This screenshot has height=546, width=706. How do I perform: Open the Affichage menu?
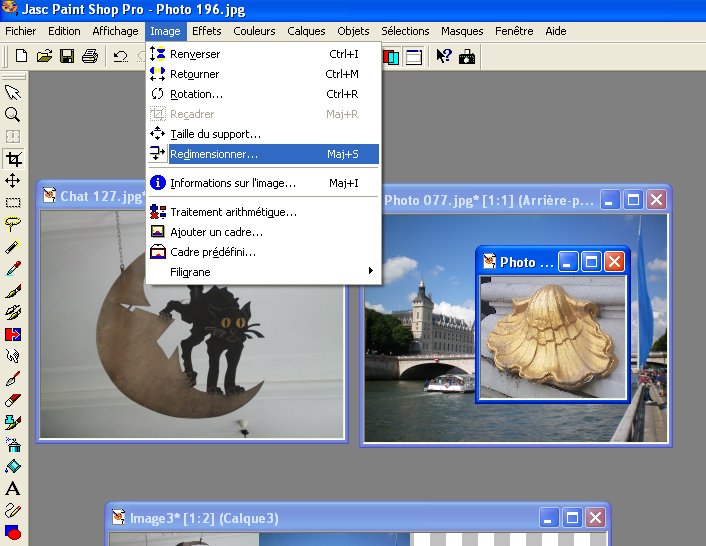coord(115,31)
